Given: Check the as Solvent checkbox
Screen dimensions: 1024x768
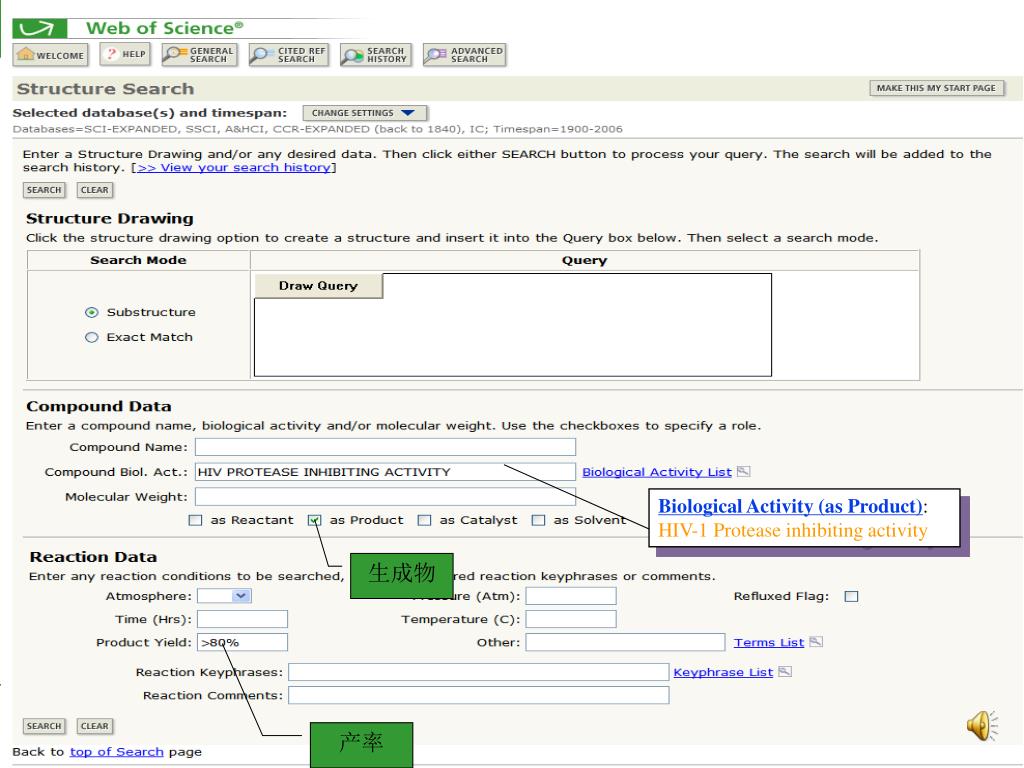Looking at the screenshot, I should point(538,520).
